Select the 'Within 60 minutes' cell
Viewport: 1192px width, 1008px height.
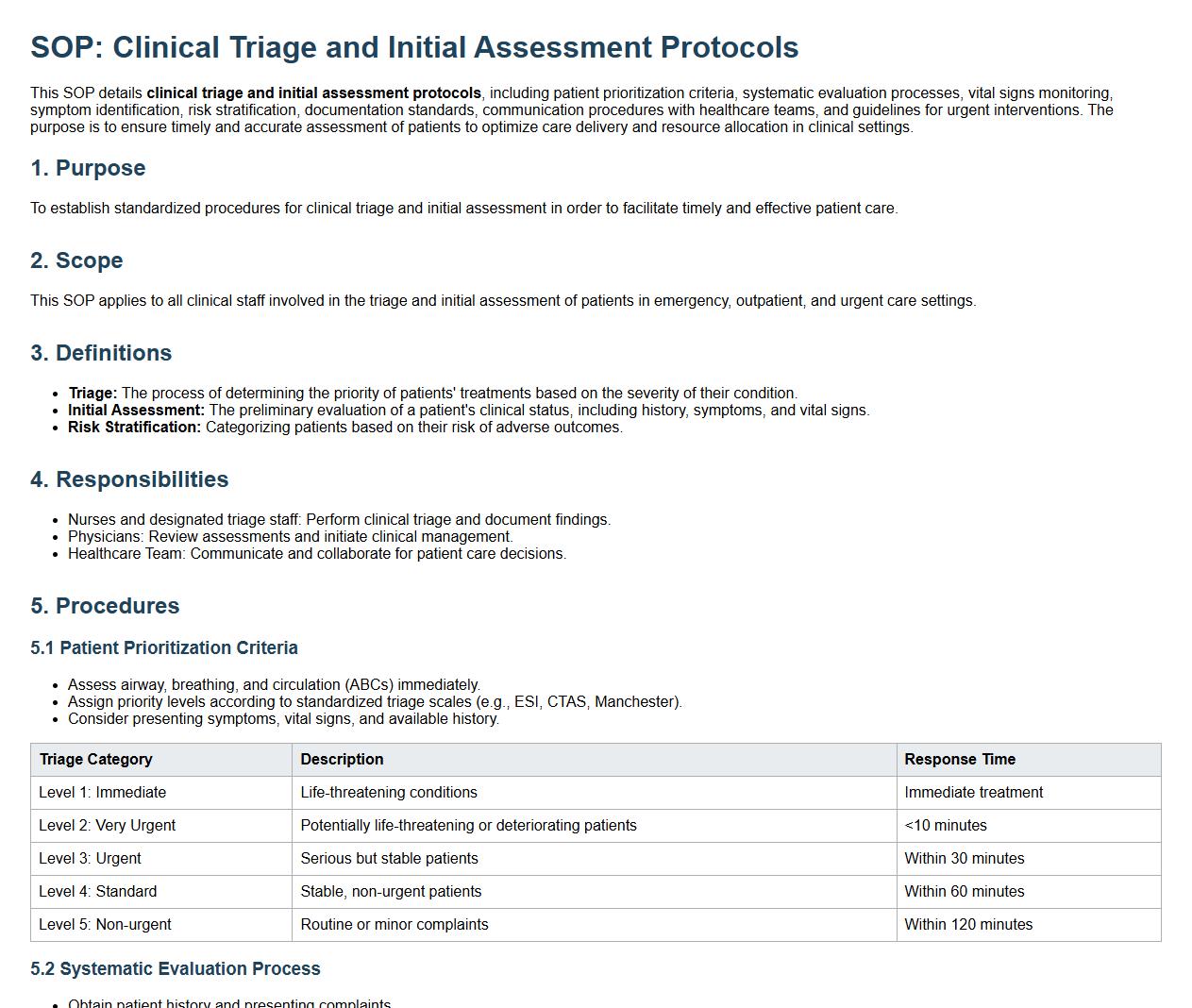[x=965, y=891]
